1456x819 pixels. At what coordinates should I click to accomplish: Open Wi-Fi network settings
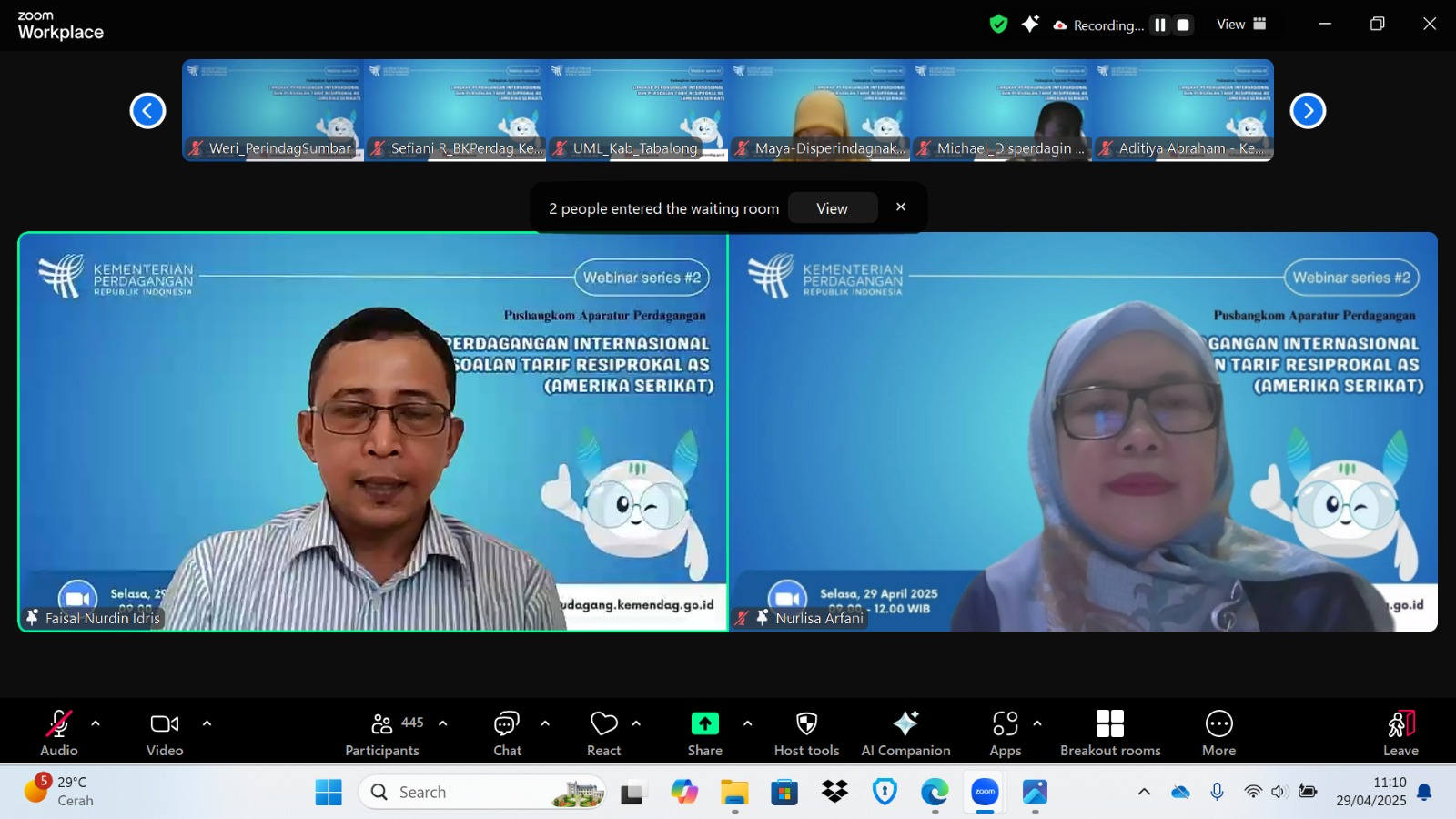[x=1253, y=792]
